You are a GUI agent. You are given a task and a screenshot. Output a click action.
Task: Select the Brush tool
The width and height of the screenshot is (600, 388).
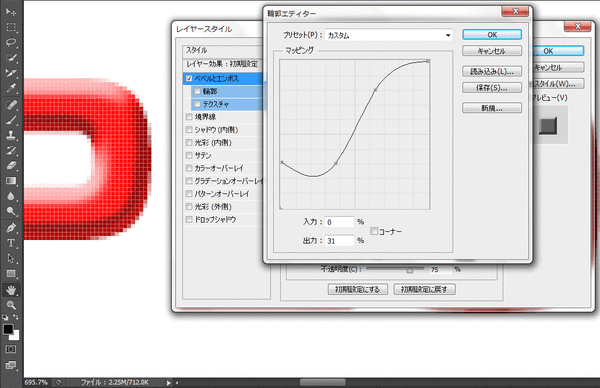11,120
